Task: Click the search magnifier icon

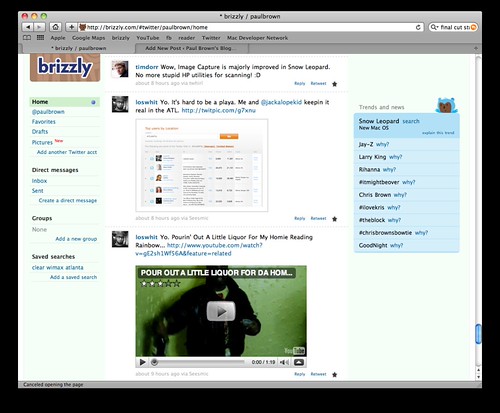Action: click(434, 27)
